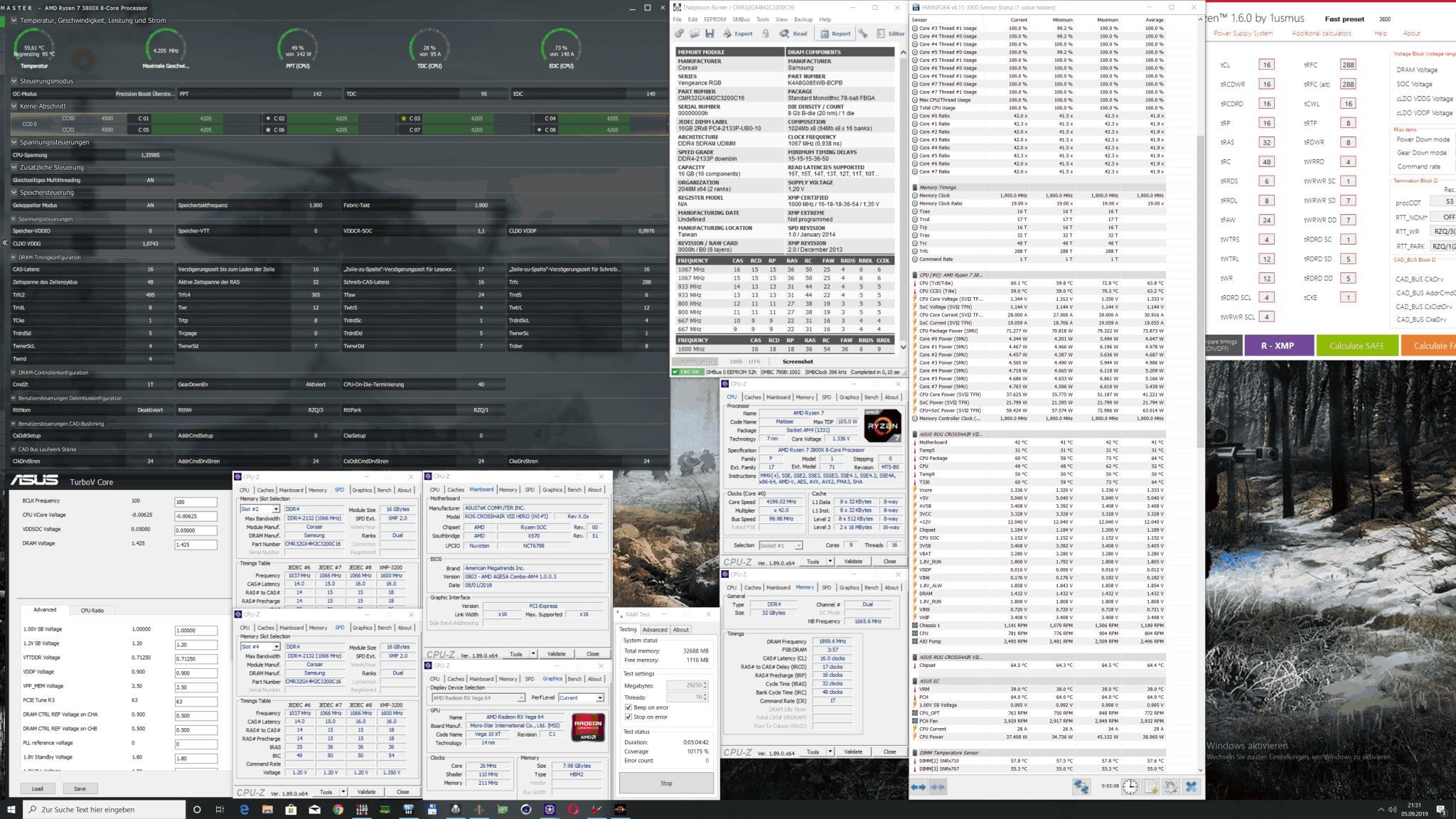Switch to CPU Ratio tab in TurboV Core

(92, 610)
